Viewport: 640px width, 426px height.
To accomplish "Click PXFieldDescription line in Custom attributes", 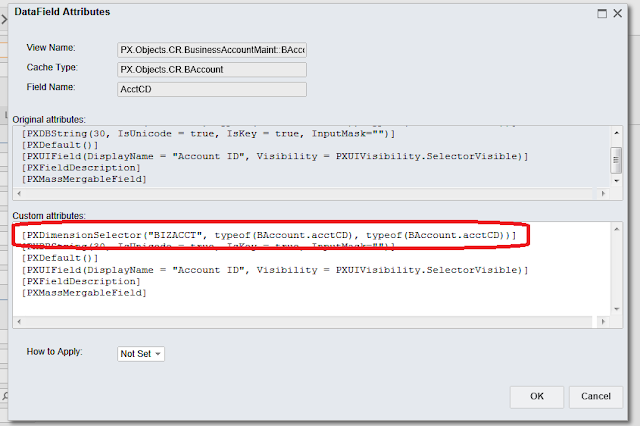I will click(81, 282).
